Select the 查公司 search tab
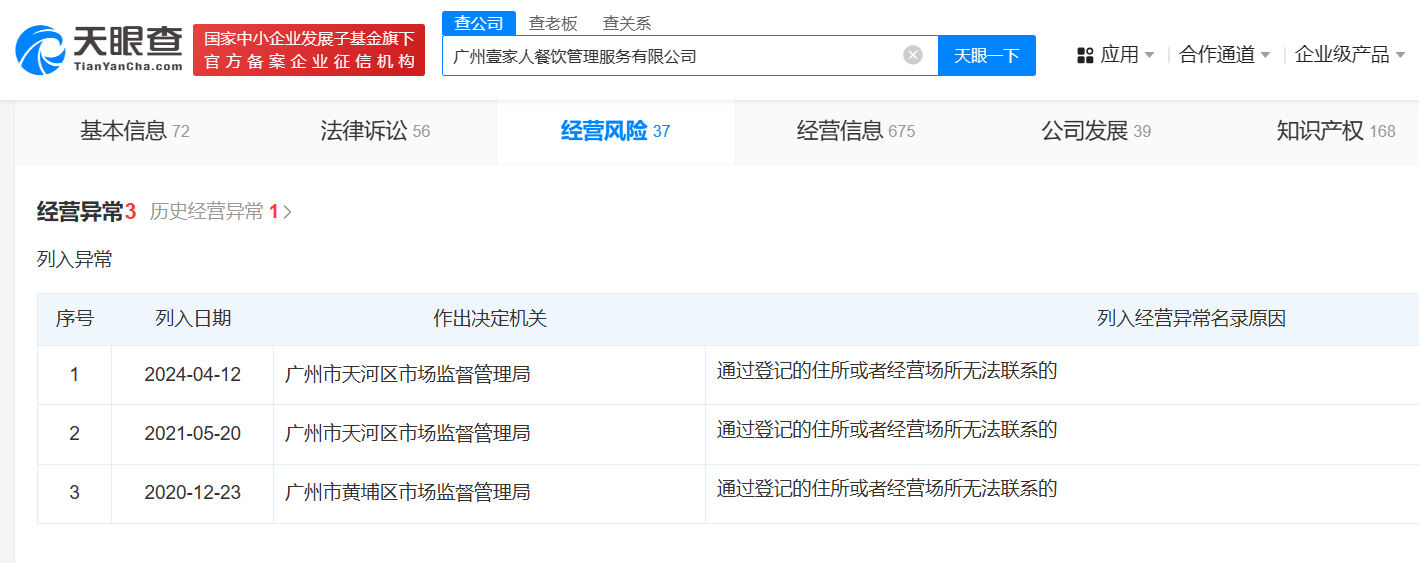The width and height of the screenshot is (1419, 563). coord(479,23)
